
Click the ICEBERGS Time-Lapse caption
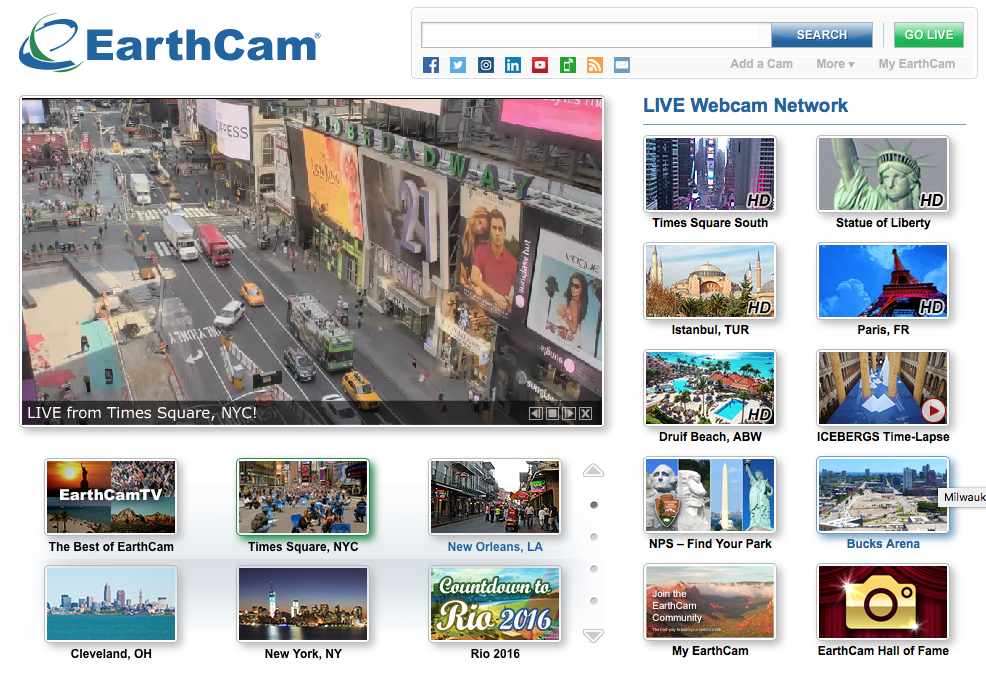883,436
